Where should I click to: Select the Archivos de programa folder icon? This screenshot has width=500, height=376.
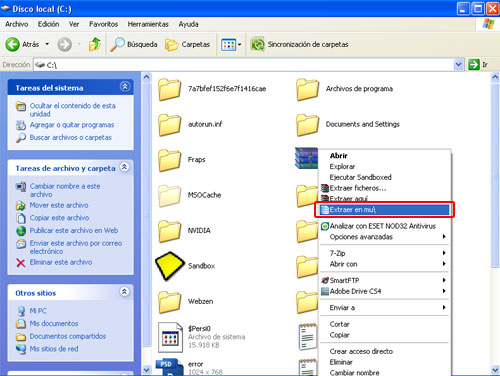tap(307, 89)
